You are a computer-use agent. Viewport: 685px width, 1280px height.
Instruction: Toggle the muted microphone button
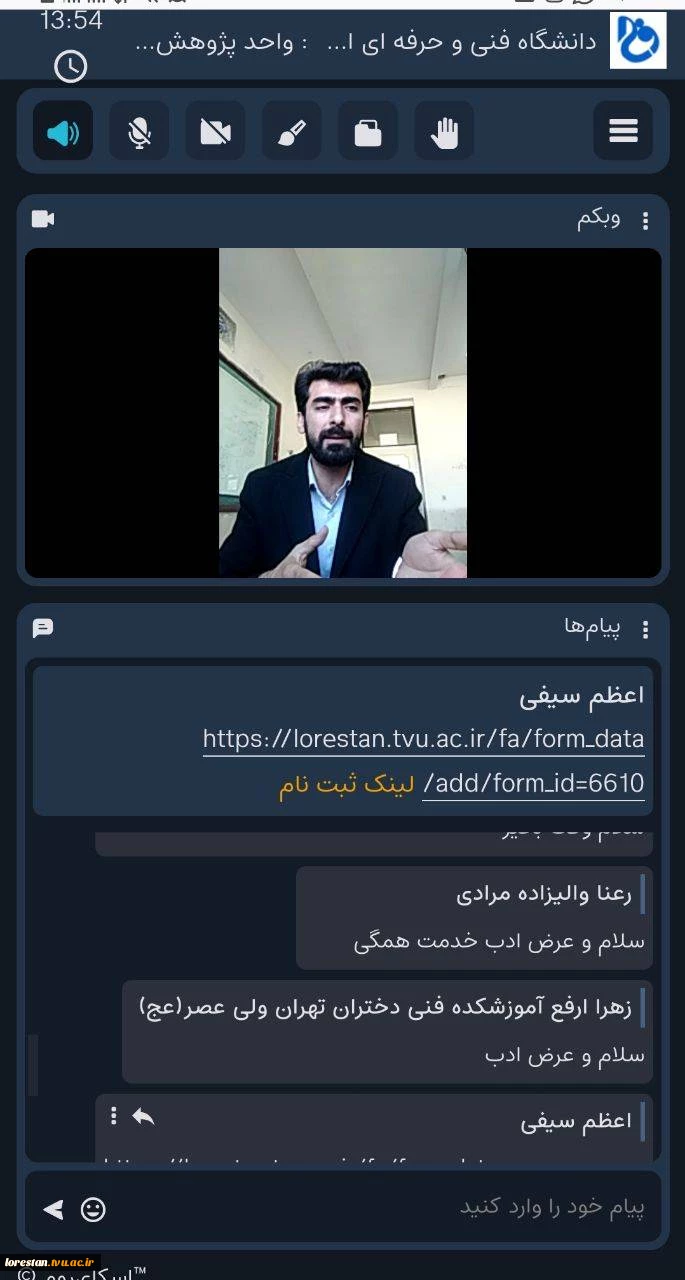139,131
